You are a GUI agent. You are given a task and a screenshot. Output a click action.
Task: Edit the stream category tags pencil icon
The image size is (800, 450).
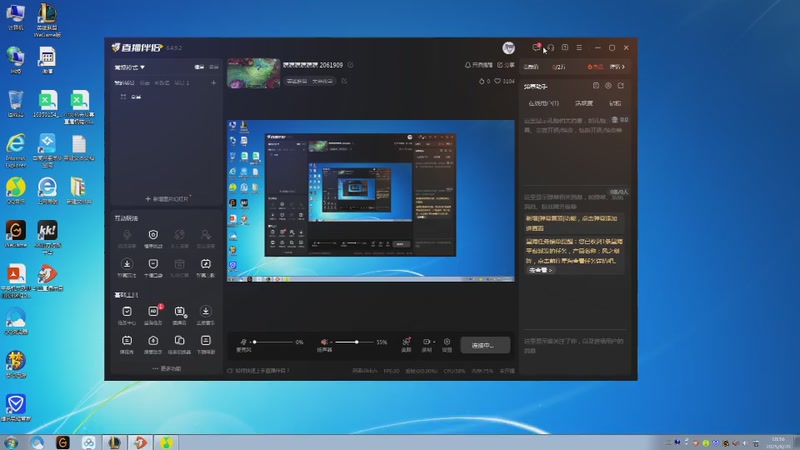344,81
